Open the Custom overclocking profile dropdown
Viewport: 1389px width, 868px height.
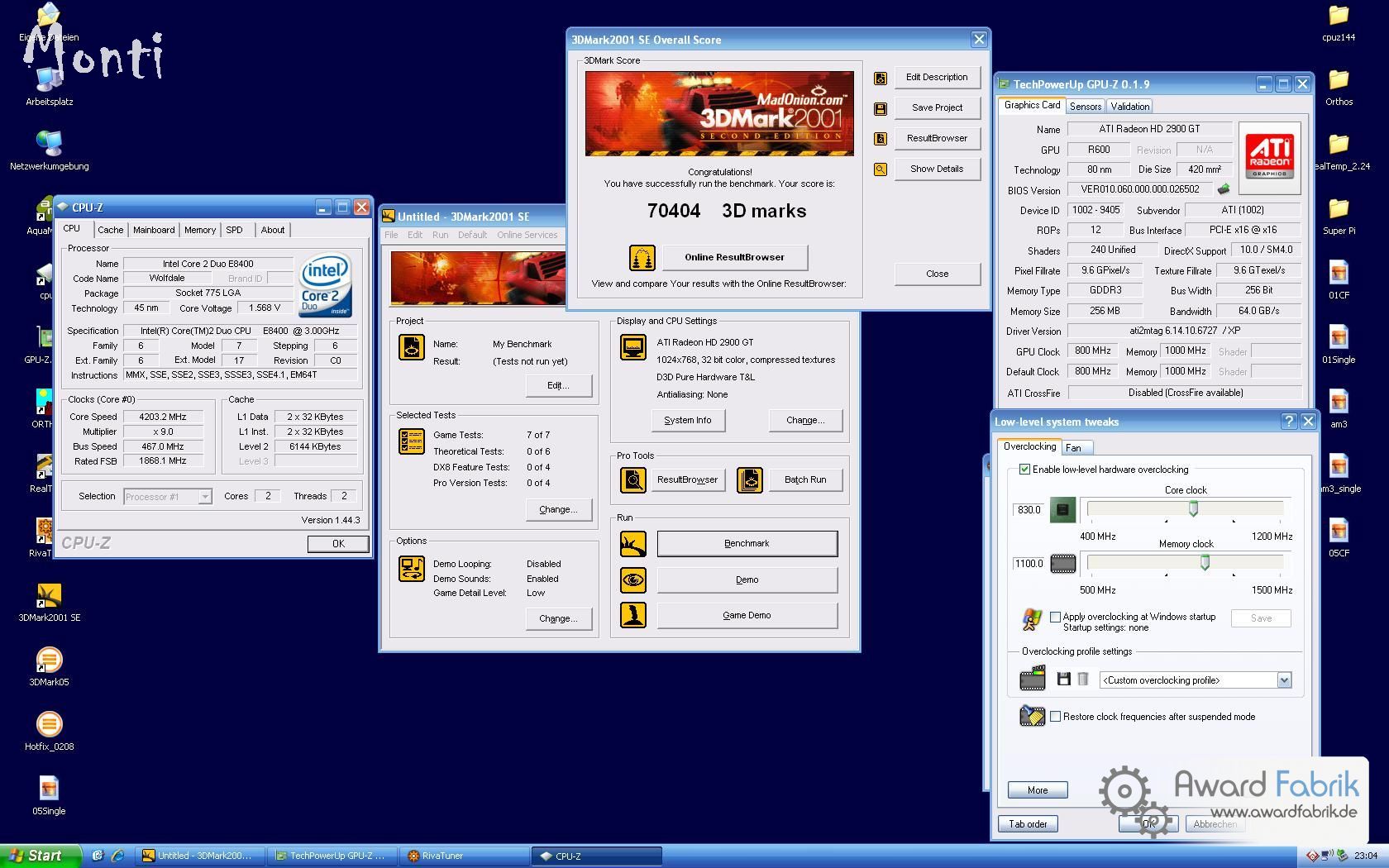1284,680
